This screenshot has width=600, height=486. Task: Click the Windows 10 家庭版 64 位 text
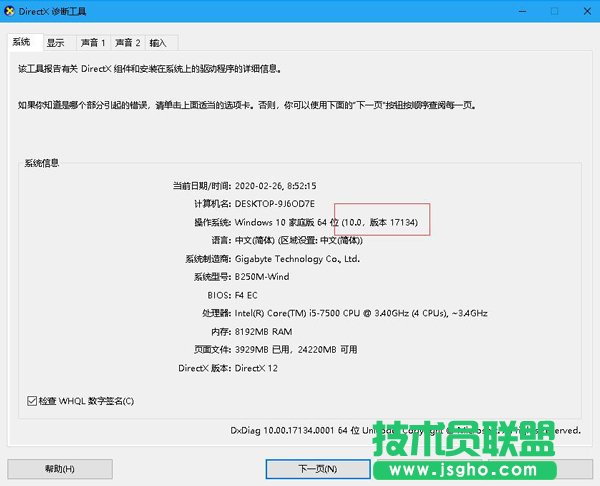pyautogui.click(x=287, y=222)
